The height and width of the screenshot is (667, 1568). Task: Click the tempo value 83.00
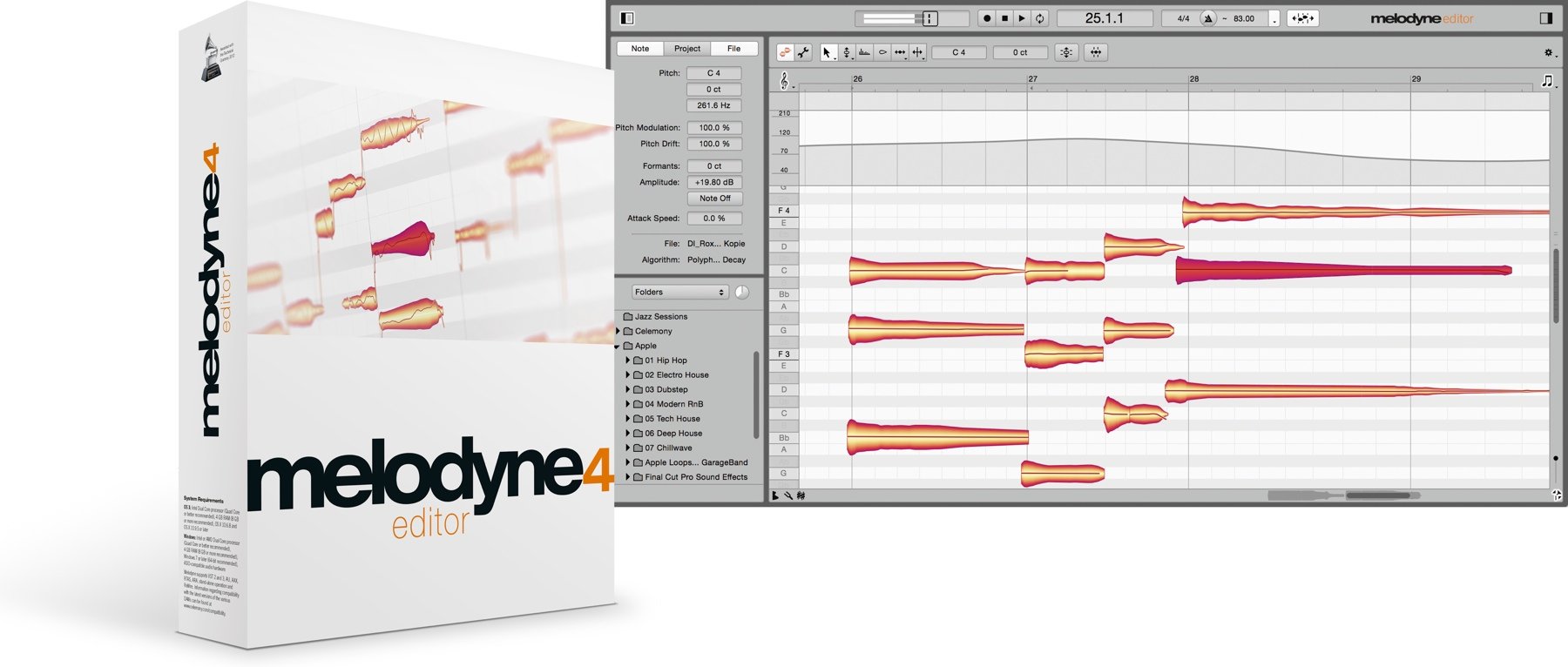click(1244, 18)
